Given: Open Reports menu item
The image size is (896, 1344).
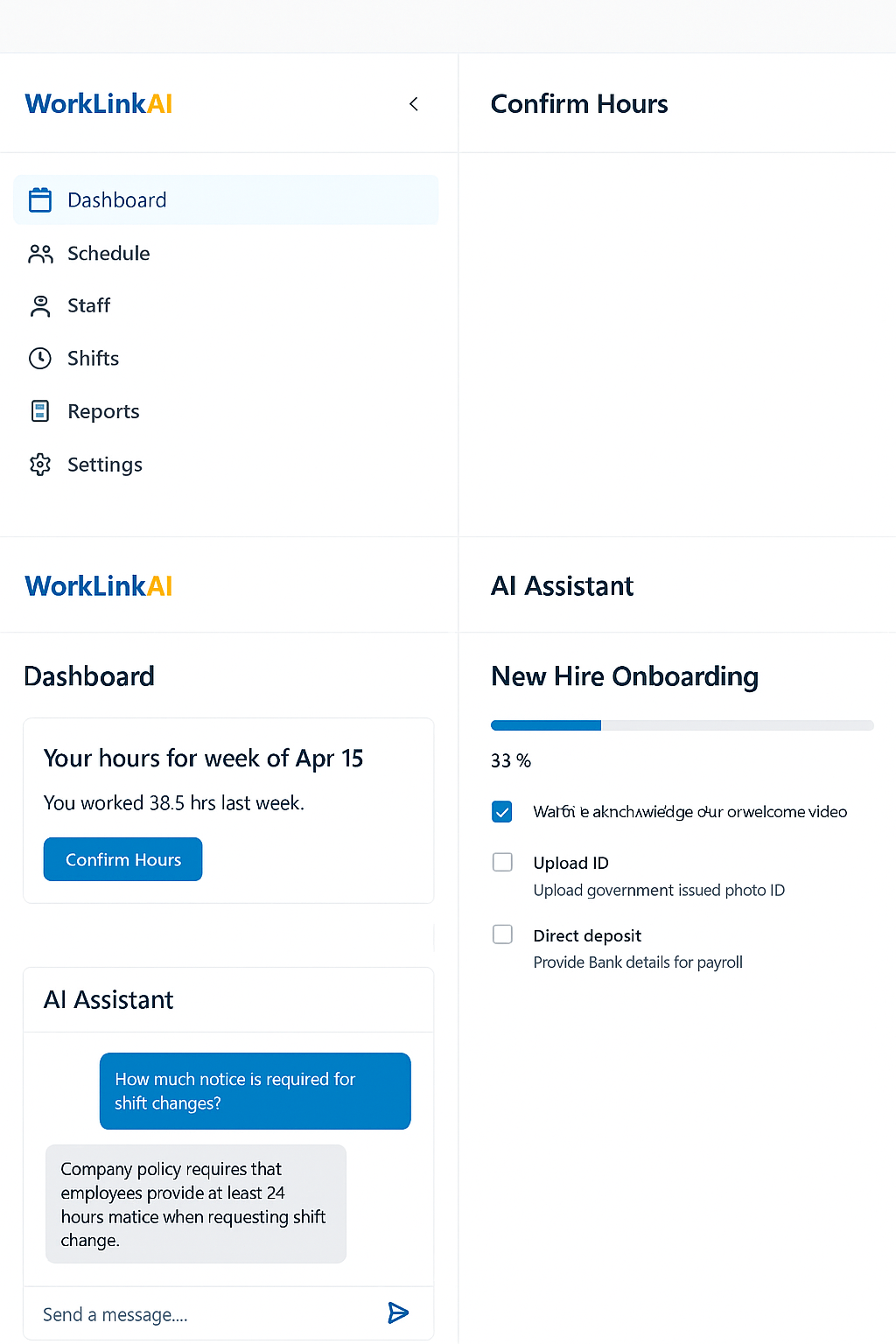Looking at the screenshot, I should click(x=226, y=411).
